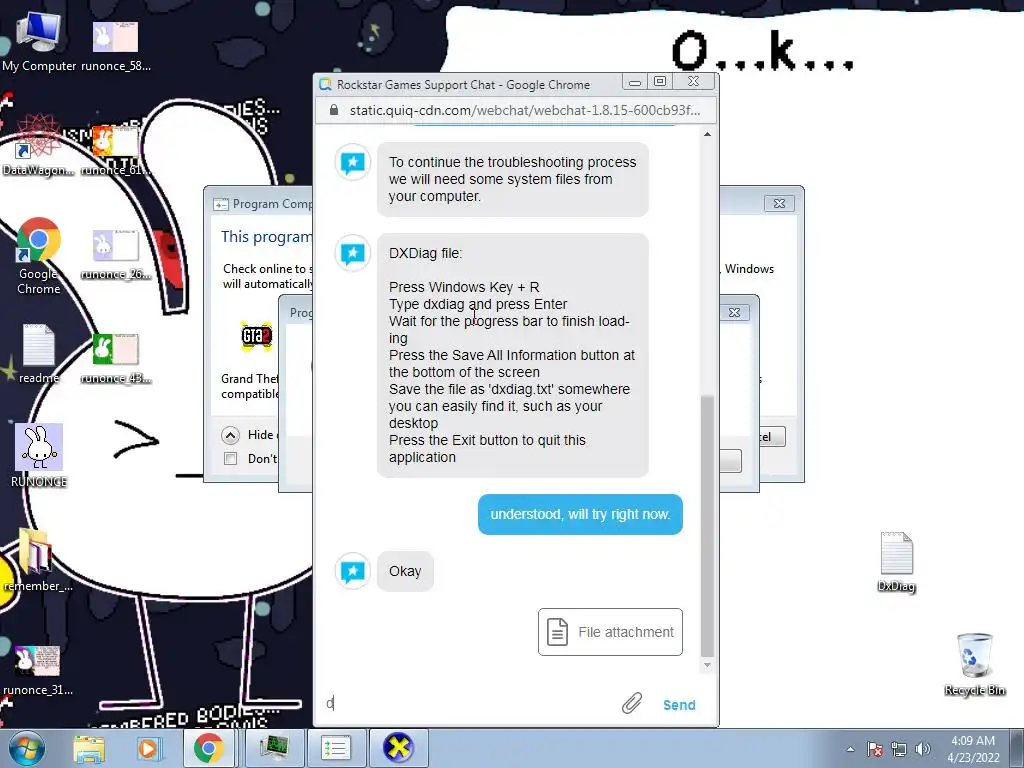
Task: Click Action Center flag tray icon
Action: [875, 749]
